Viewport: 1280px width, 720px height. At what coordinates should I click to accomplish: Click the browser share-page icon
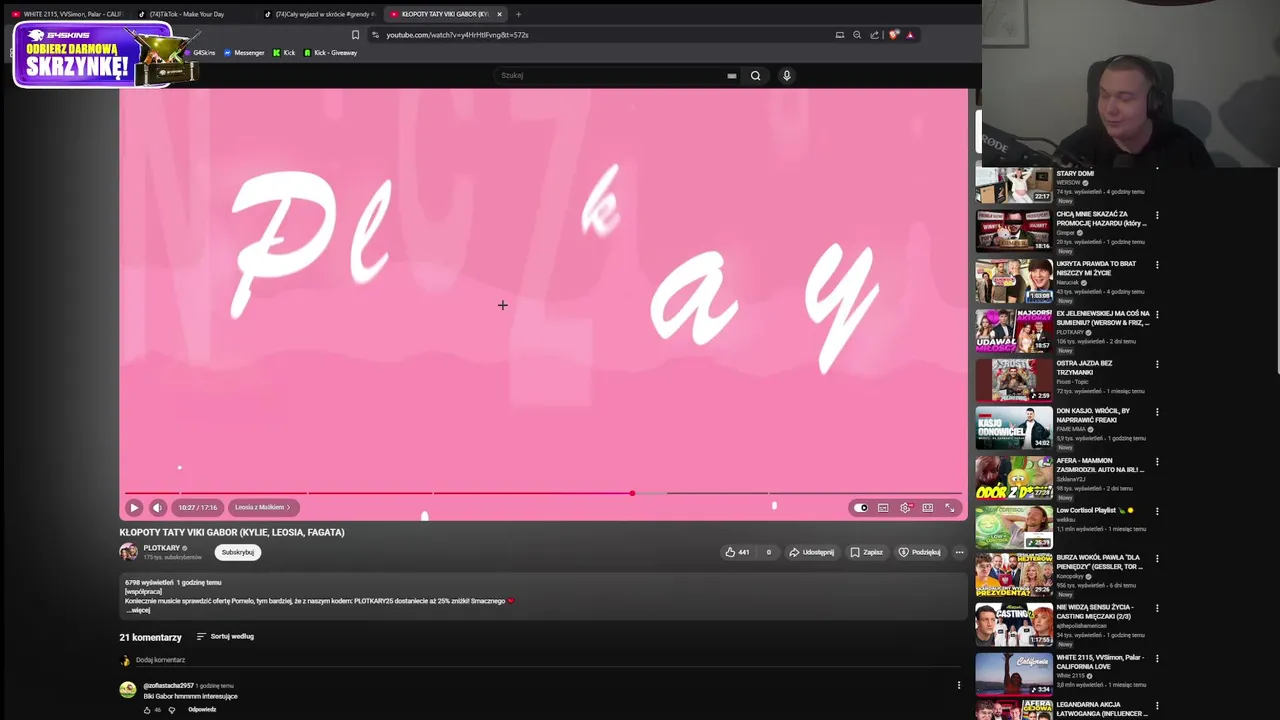tap(874, 35)
